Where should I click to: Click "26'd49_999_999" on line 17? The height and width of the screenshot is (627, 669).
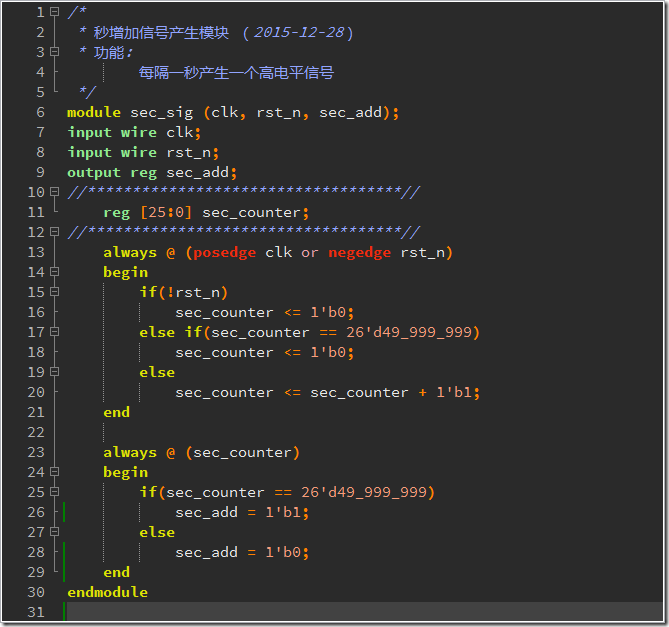point(409,332)
